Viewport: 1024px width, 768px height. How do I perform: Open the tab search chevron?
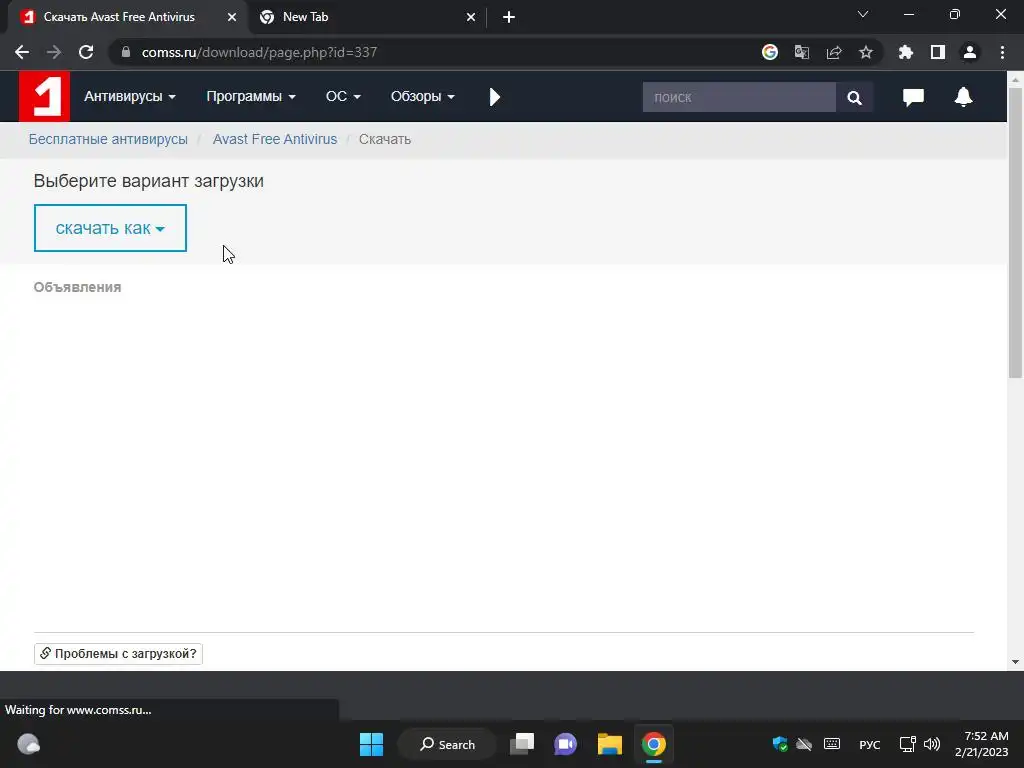(x=863, y=14)
